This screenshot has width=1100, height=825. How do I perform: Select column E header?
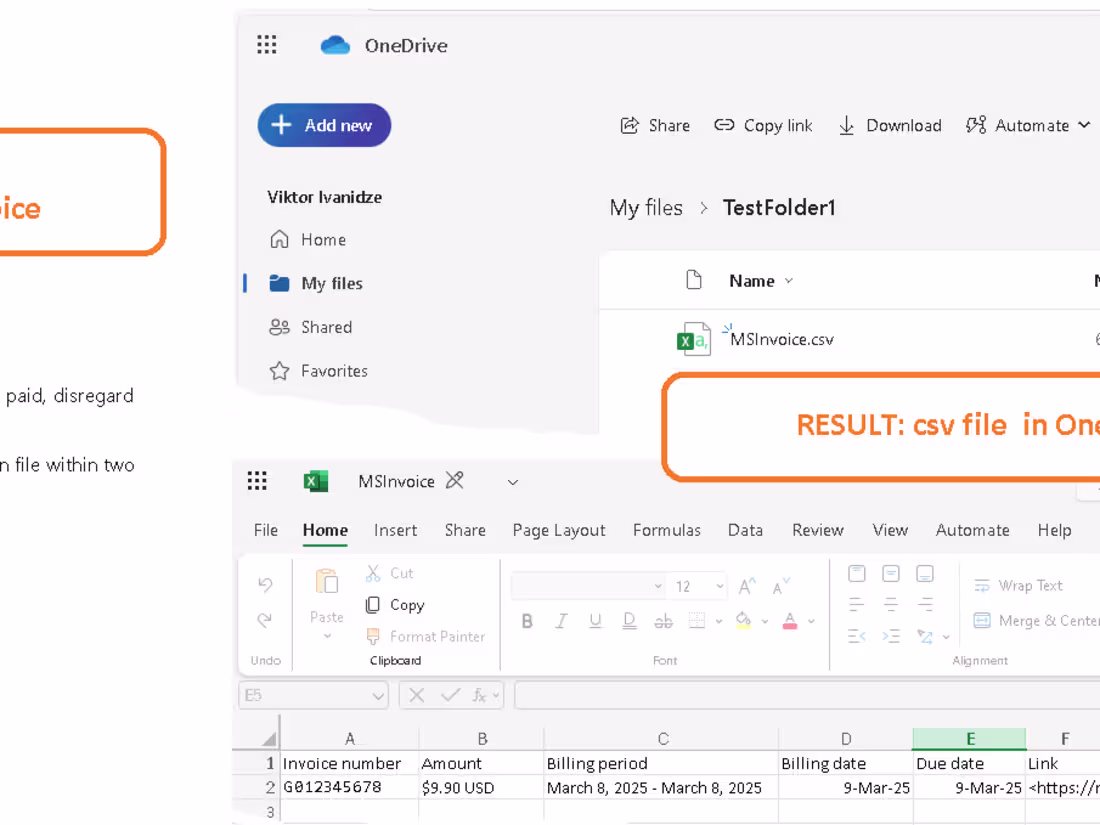pos(970,739)
